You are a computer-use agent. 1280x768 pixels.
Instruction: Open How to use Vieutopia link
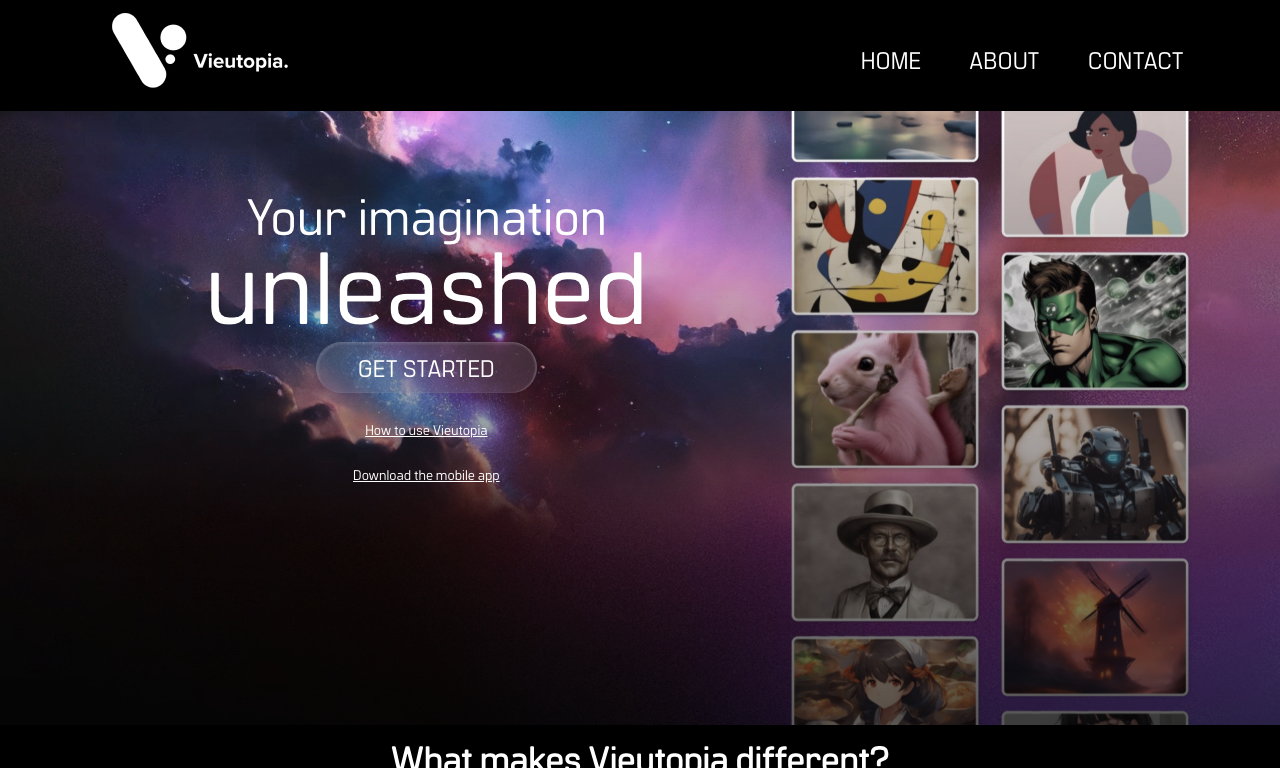(426, 431)
